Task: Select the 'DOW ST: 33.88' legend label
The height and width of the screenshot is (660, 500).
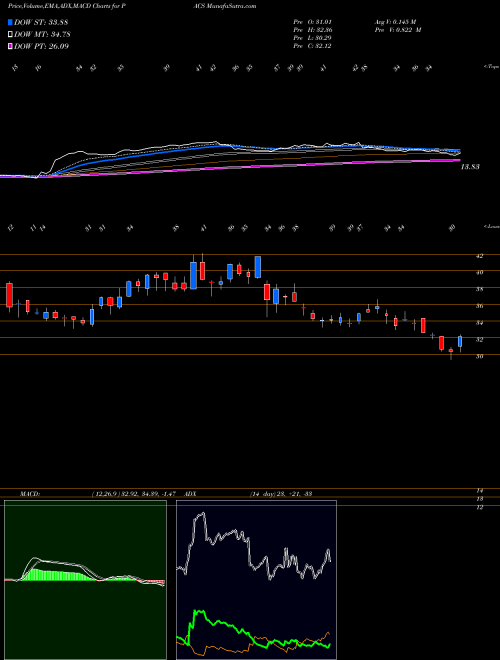Action: pyautogui.click(x=41, y=22)
